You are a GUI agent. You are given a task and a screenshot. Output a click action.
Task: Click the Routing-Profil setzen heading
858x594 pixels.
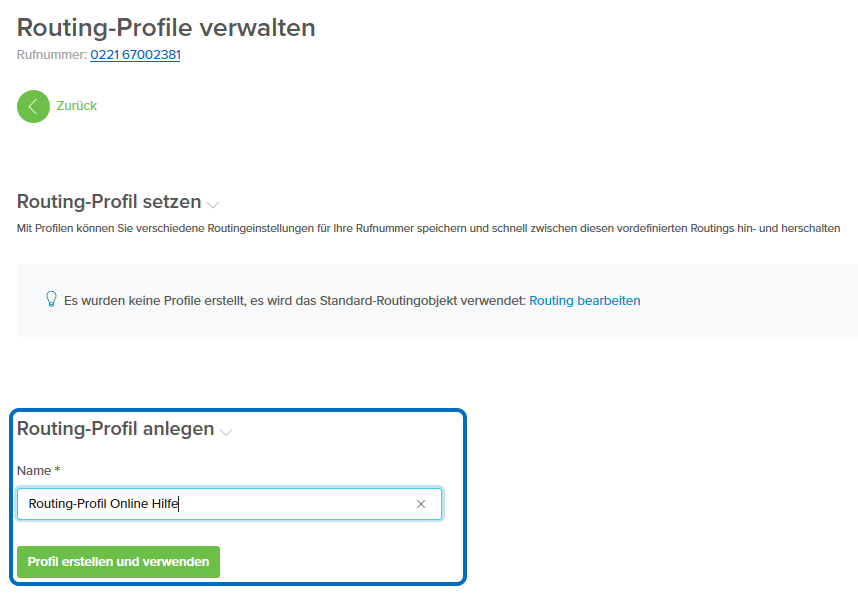tap(109, 201)
